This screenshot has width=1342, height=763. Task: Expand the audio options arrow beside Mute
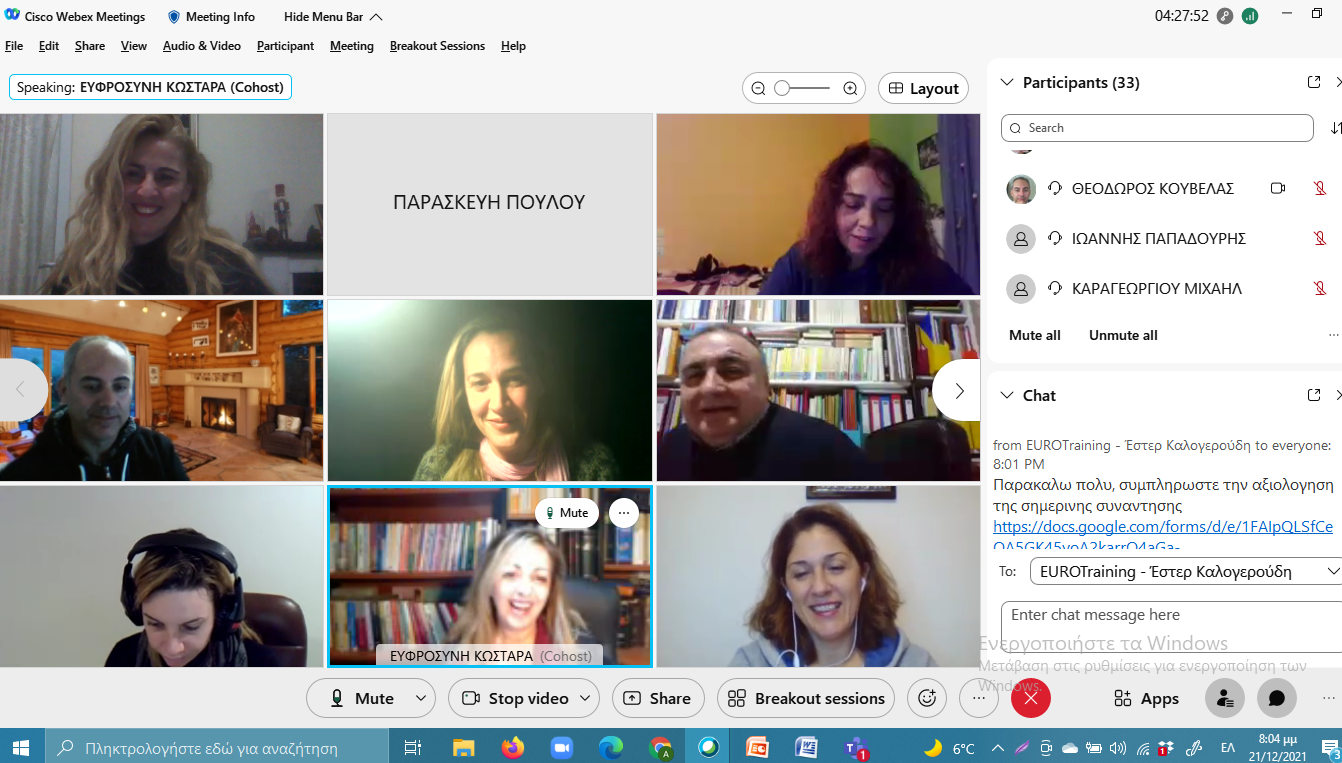(421, 698)
